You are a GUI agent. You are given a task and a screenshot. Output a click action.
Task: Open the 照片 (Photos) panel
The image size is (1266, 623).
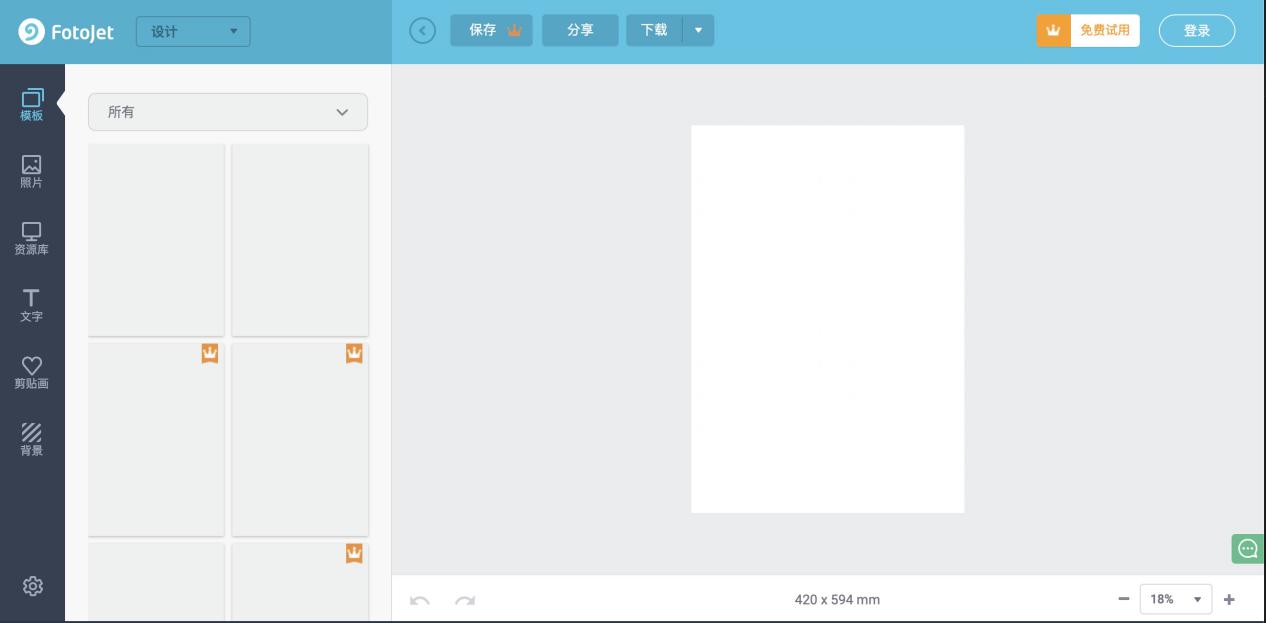pyautogui.click(x=32, y=172)
